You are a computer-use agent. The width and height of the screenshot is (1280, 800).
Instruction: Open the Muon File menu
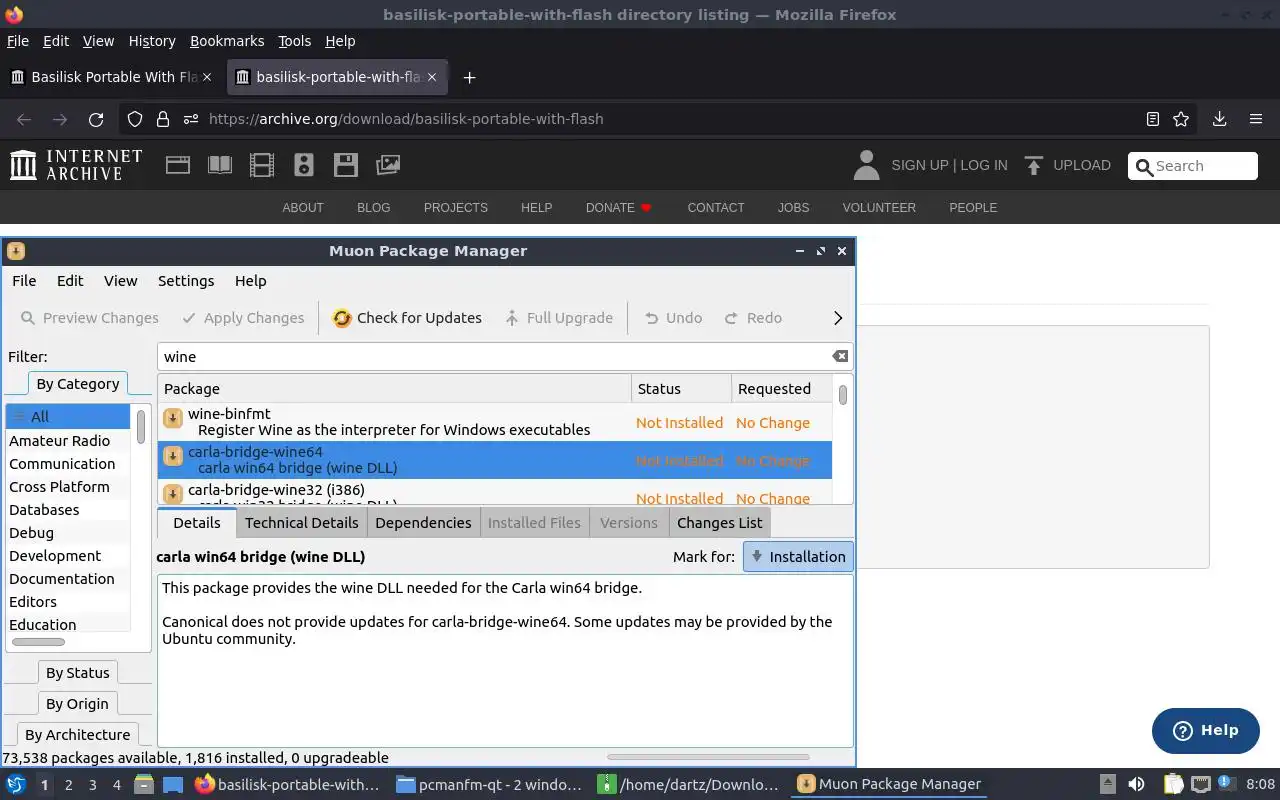(x=24, y=281)
